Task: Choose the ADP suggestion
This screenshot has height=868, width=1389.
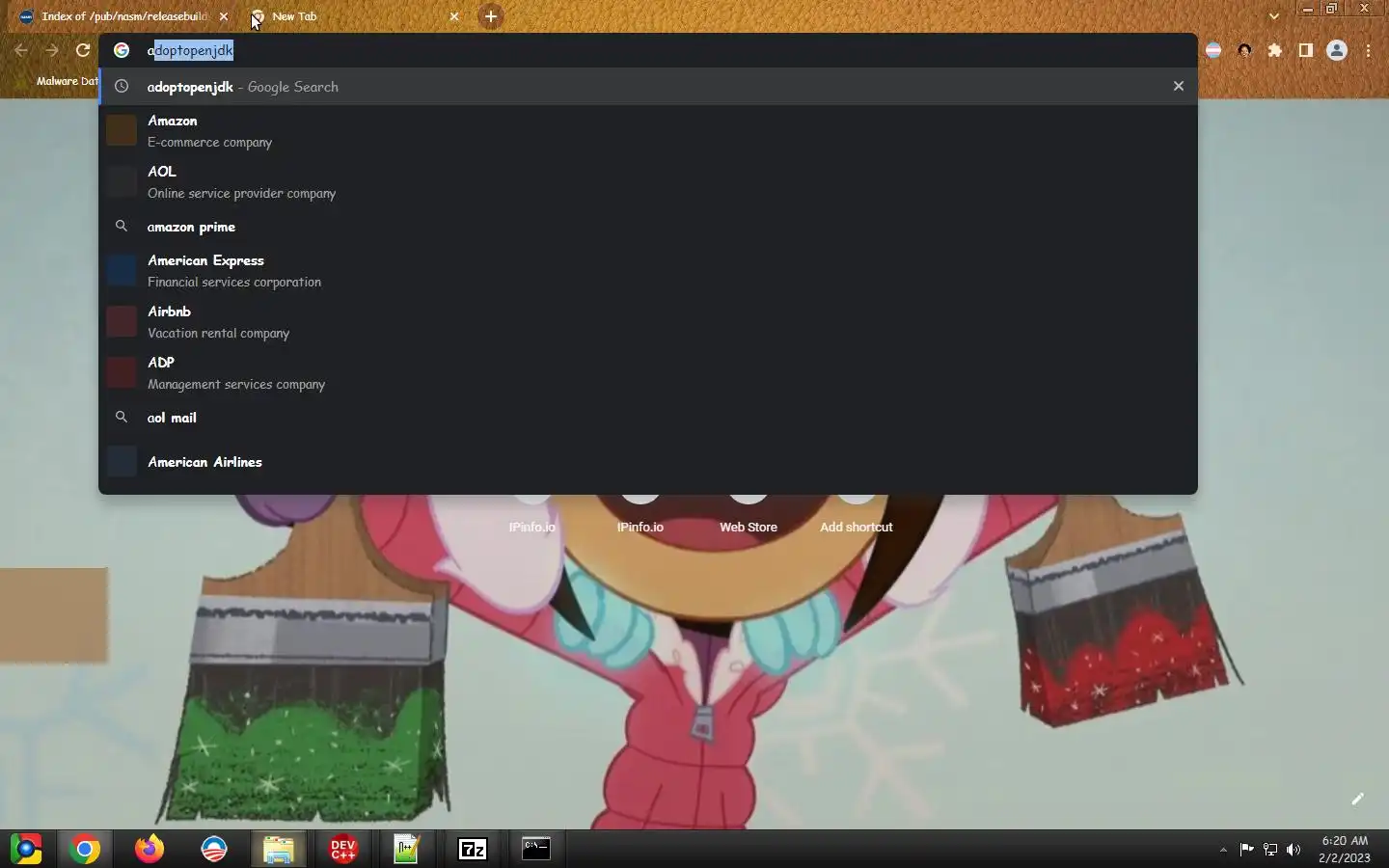Action: click(x=648, y=372)
